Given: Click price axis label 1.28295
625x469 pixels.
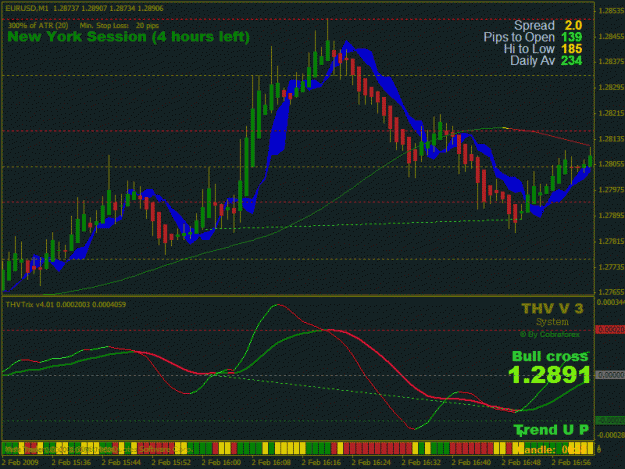Looking at the screenshot, I should (611, 87).
